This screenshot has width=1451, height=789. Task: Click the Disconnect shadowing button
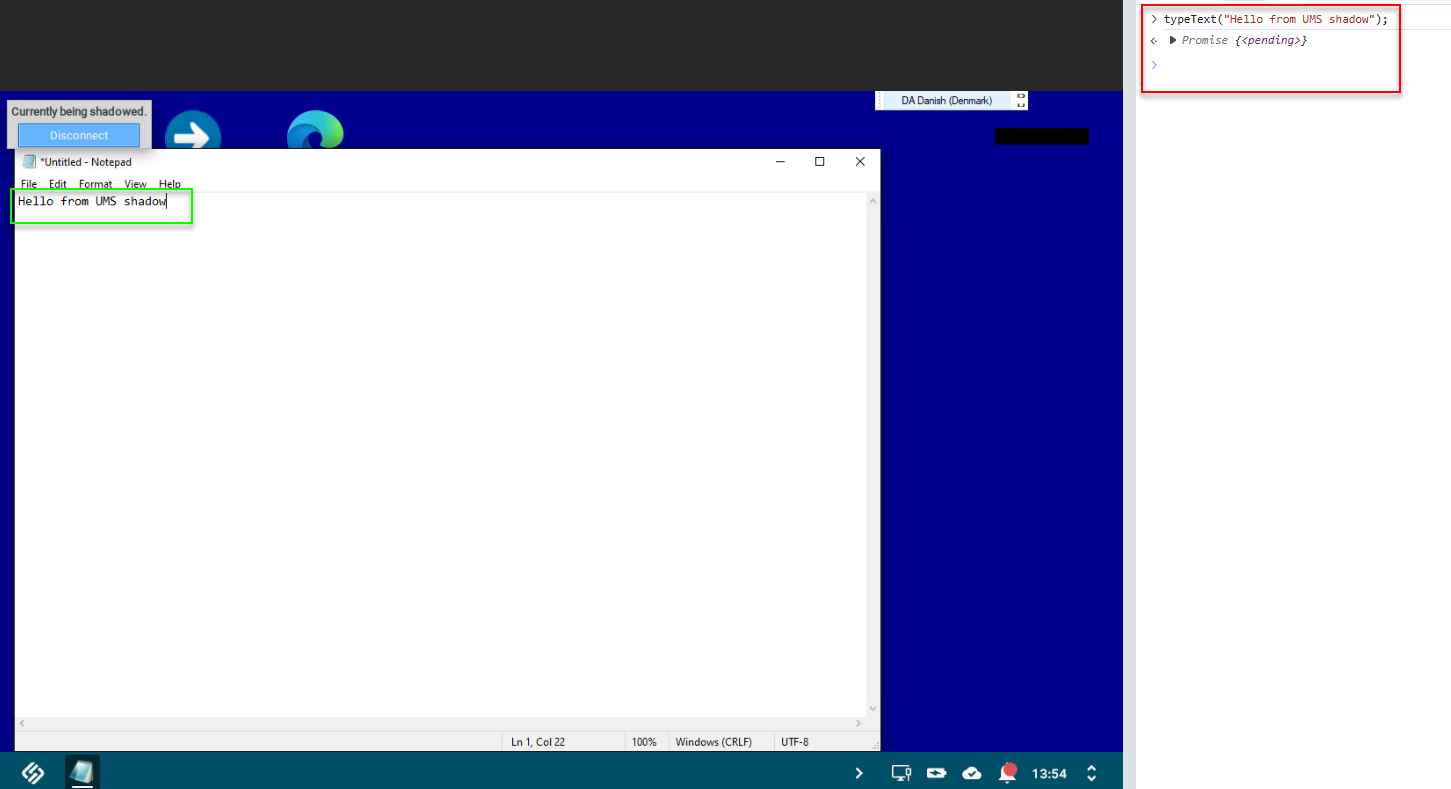[79, 135]
